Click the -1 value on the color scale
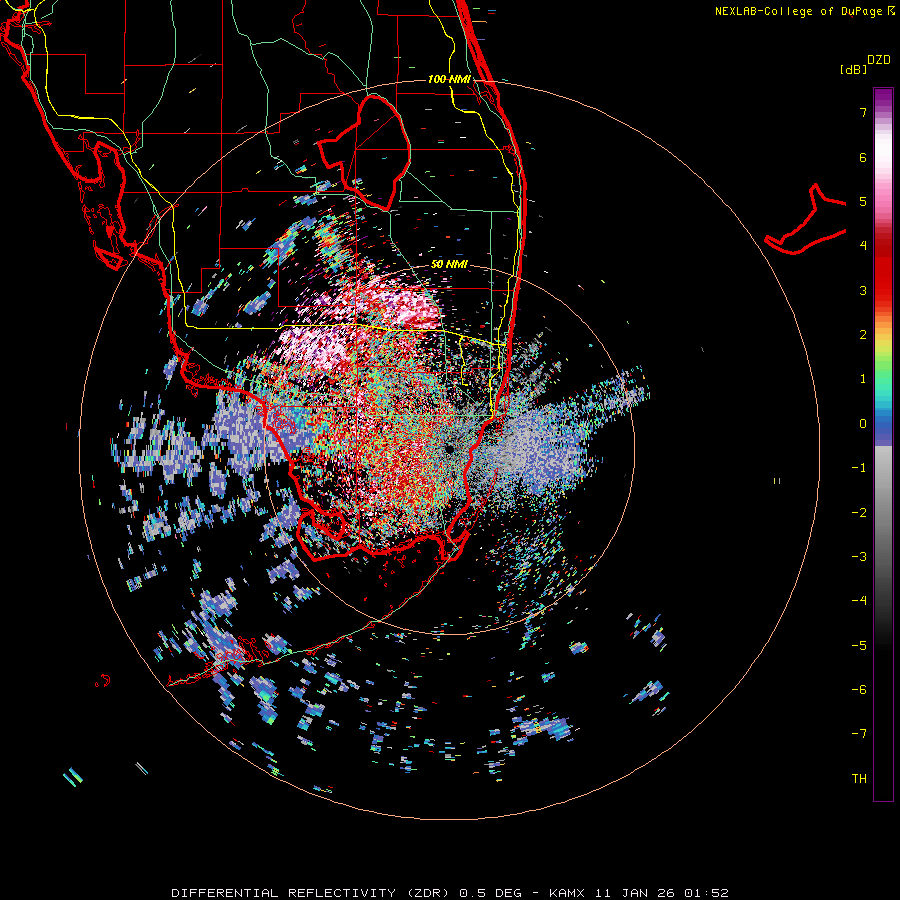Image resolution: width=900 pixels, height=900 pixels. [x=859, y=468]
